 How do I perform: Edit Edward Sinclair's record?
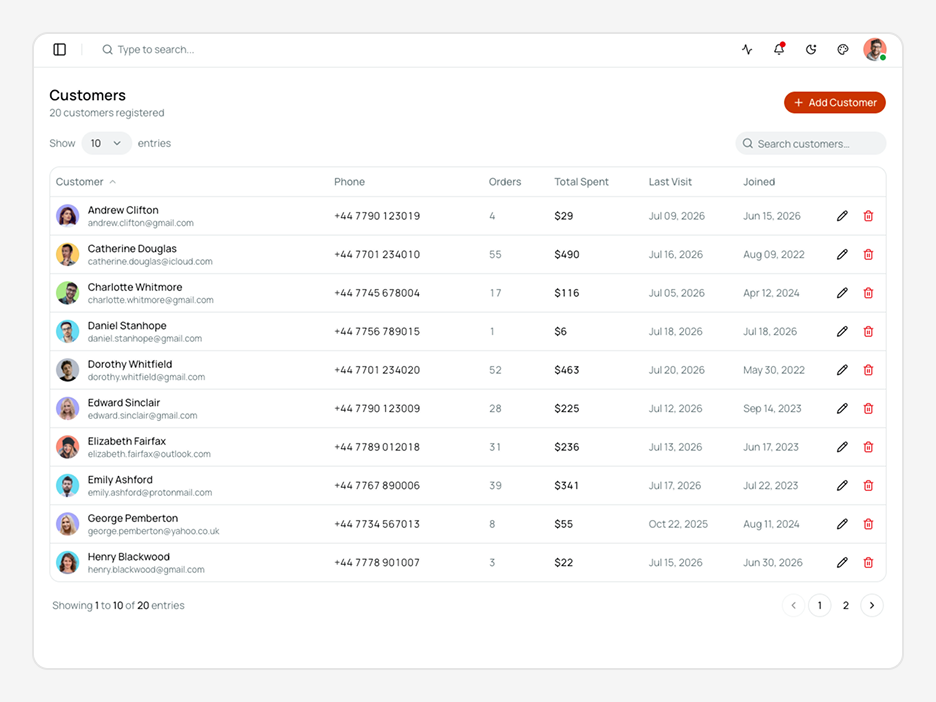tap(842, 408)
